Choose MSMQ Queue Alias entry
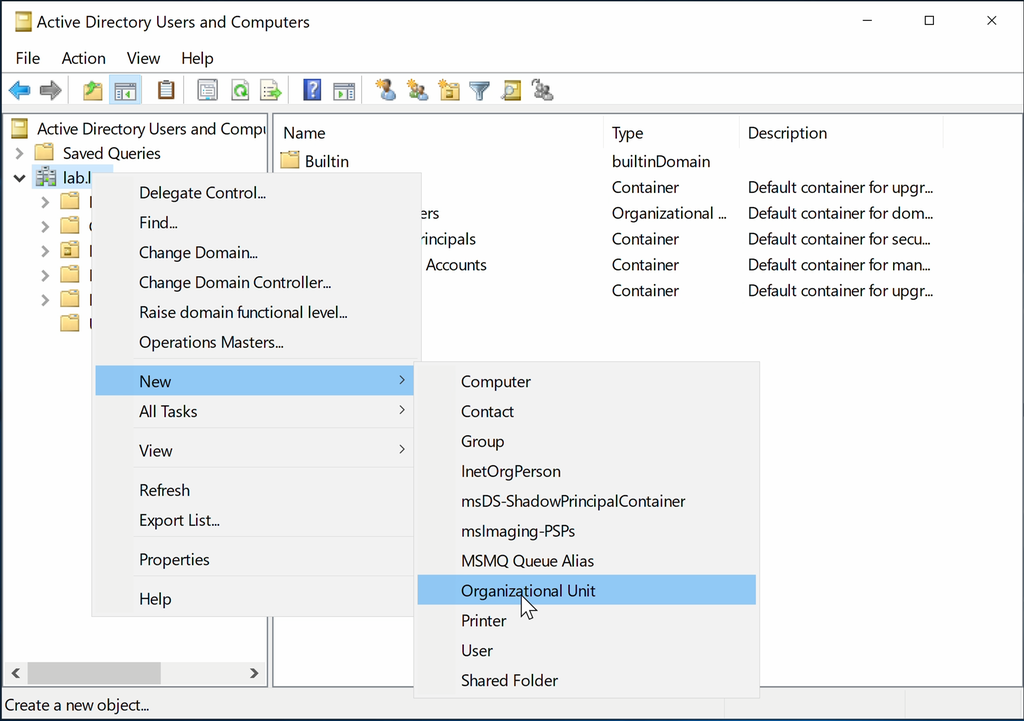 (528, 561)
